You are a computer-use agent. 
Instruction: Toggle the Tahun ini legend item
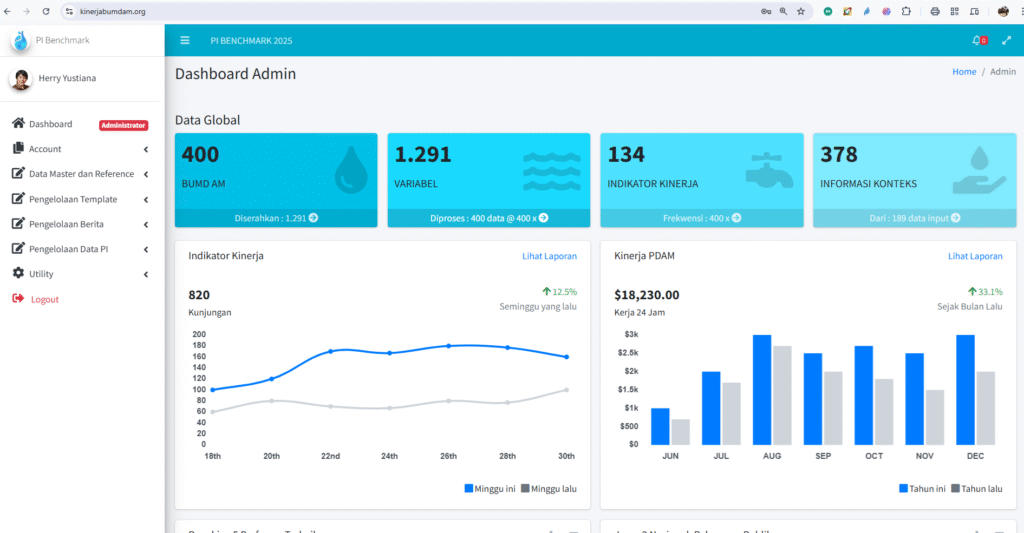pyautogui.click(x=922, y=489)
